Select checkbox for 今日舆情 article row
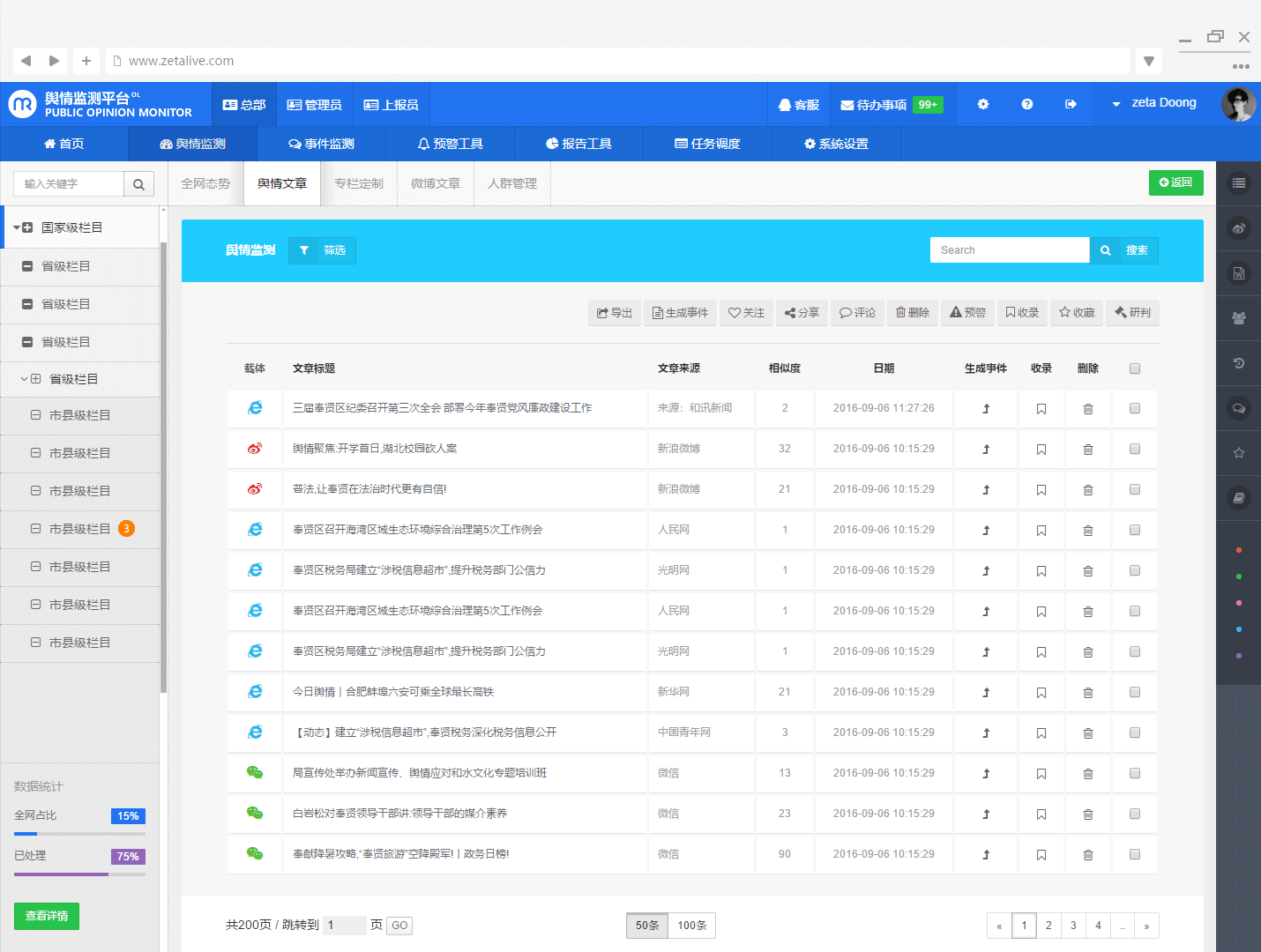 pos(1134,693)
